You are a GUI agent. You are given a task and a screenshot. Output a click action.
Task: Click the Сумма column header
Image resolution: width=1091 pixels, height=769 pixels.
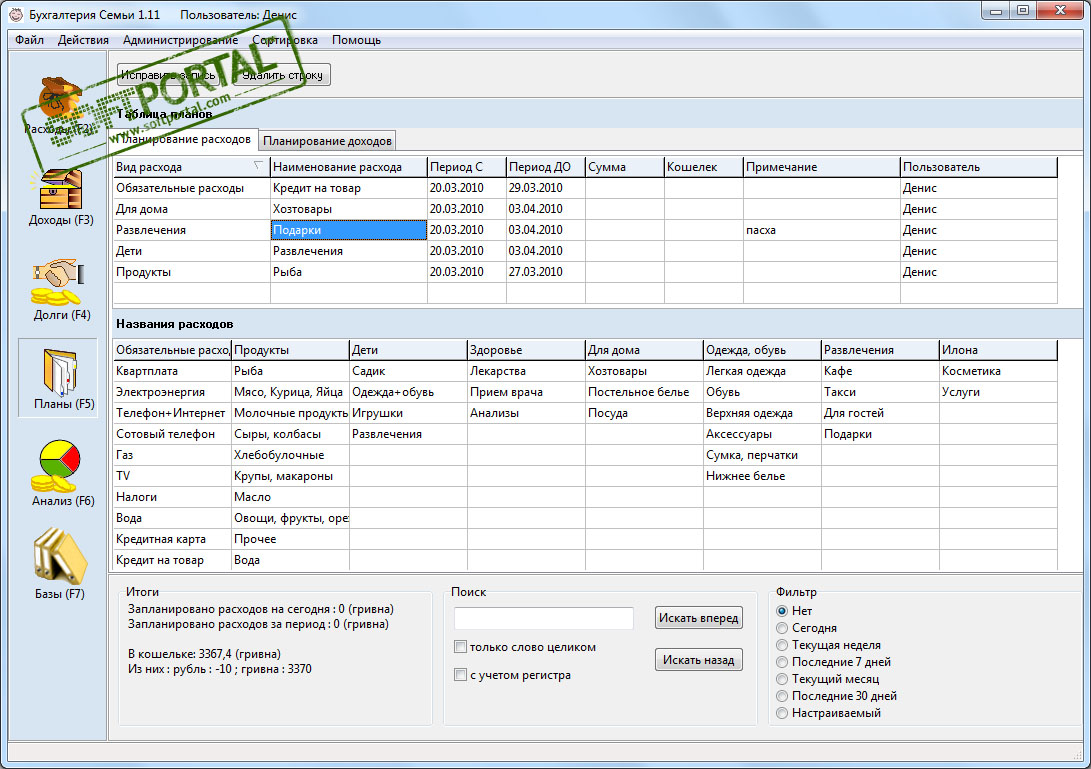pos(625,167)
